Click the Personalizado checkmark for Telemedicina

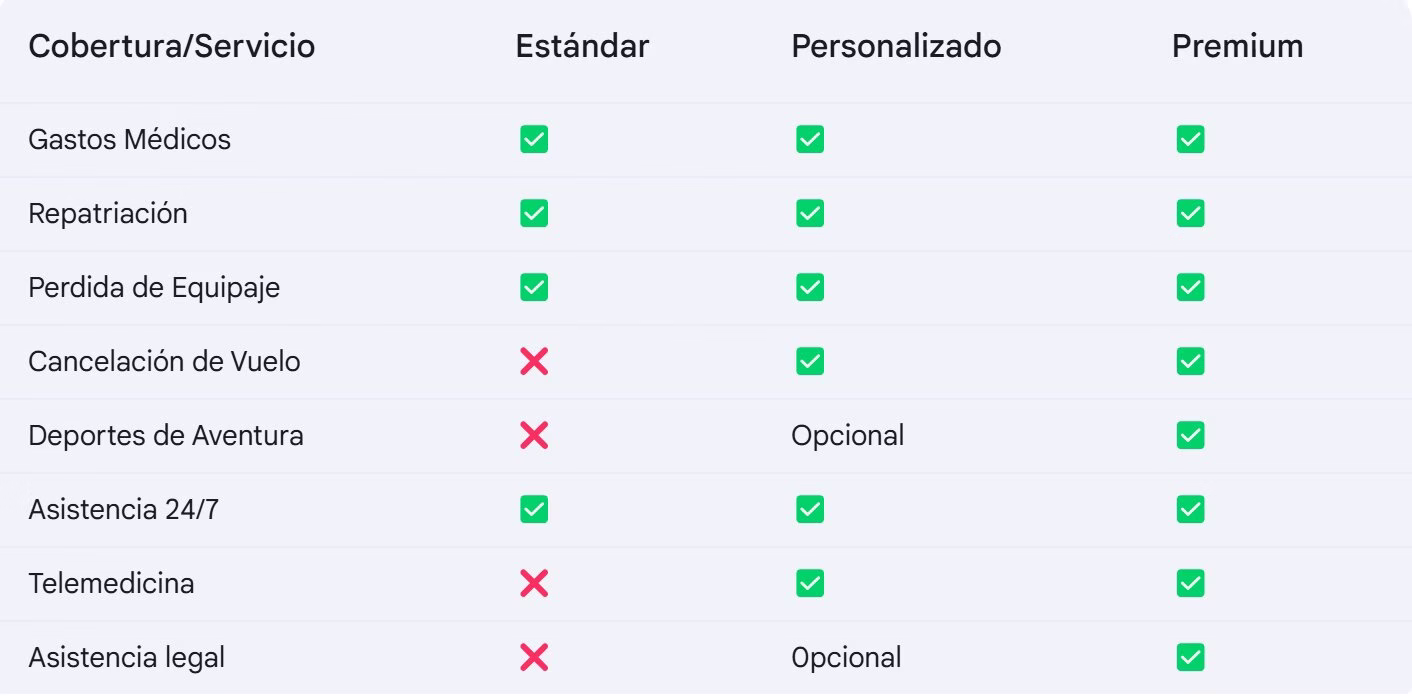point(810,583)
